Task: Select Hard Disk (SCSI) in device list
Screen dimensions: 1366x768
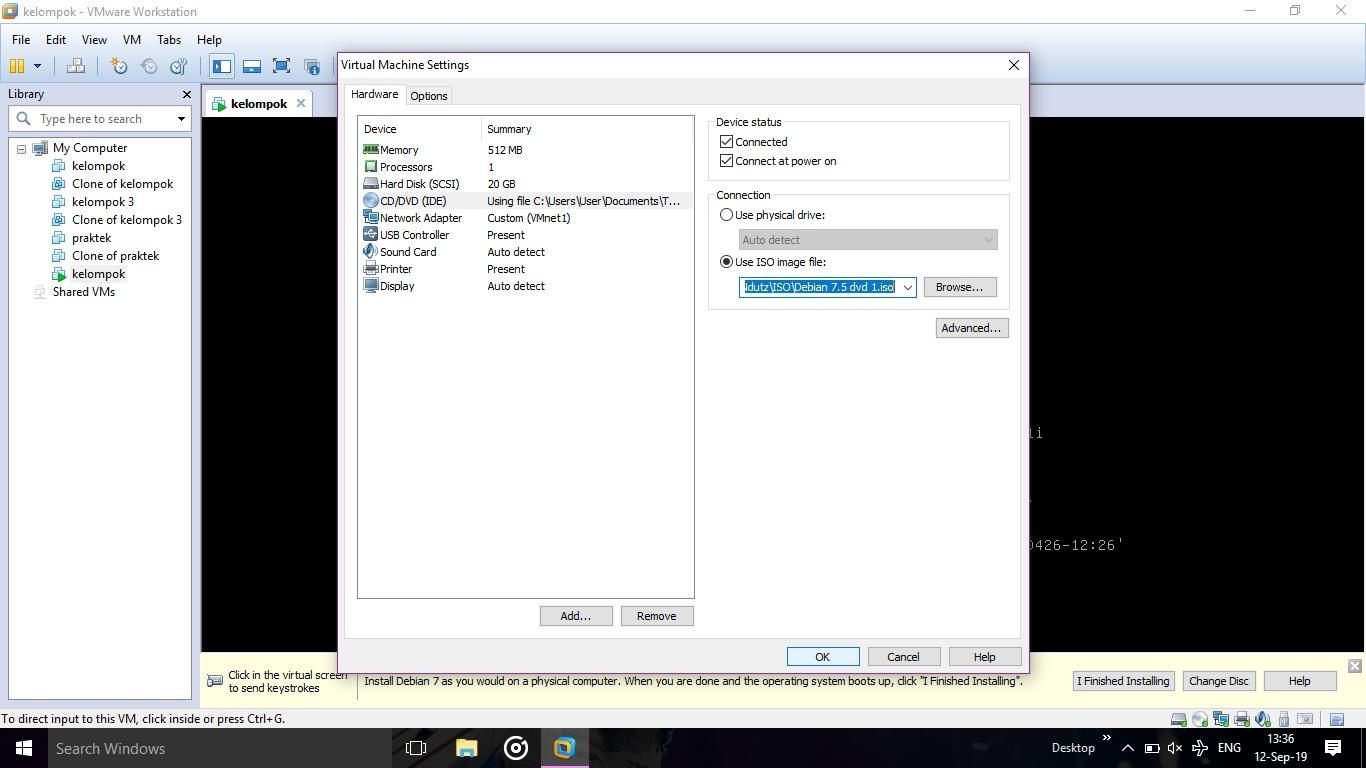Action: click(525, 184)
